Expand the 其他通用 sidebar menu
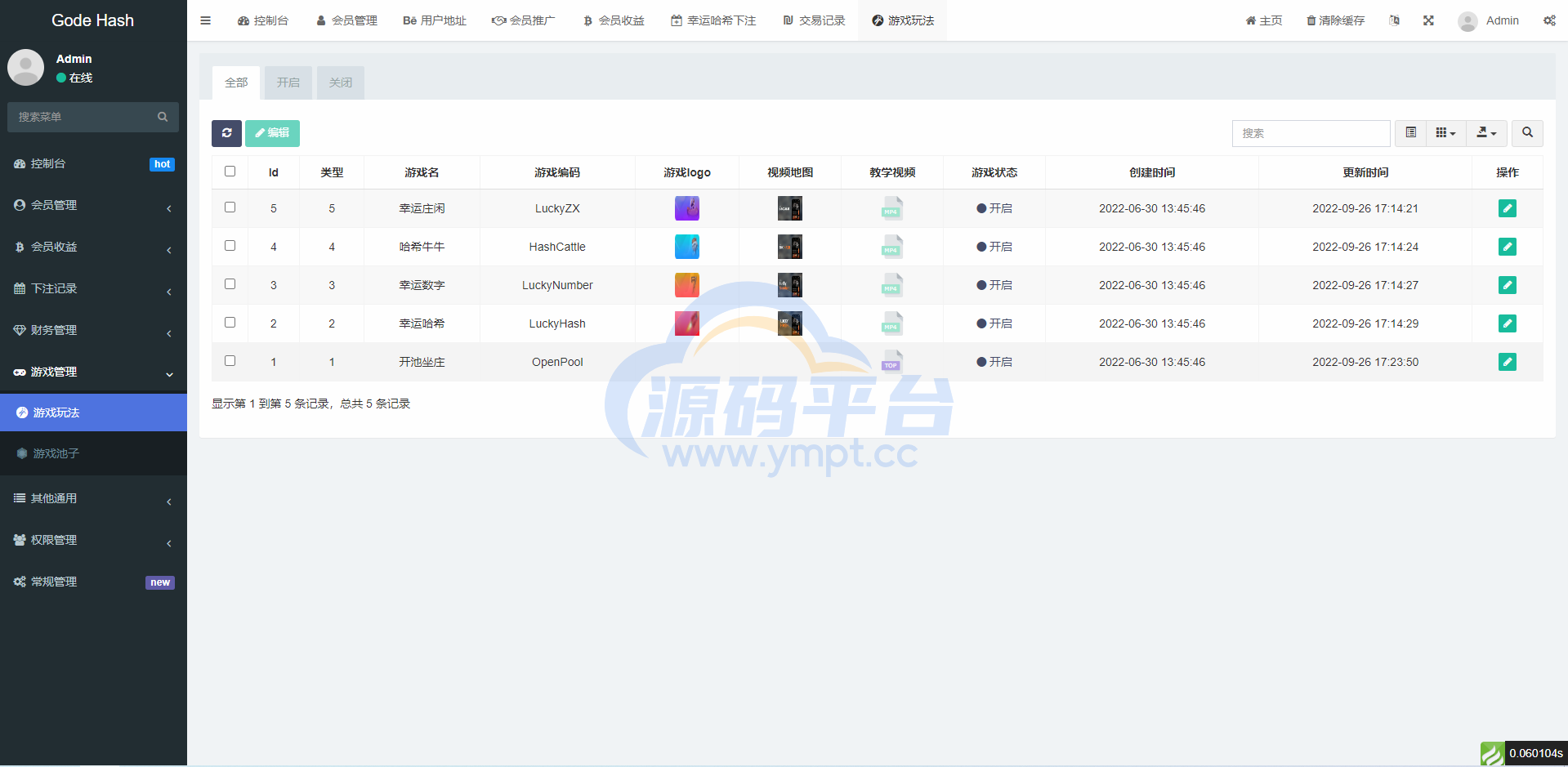Viewport: 1568px width, 767px height. 93,498
